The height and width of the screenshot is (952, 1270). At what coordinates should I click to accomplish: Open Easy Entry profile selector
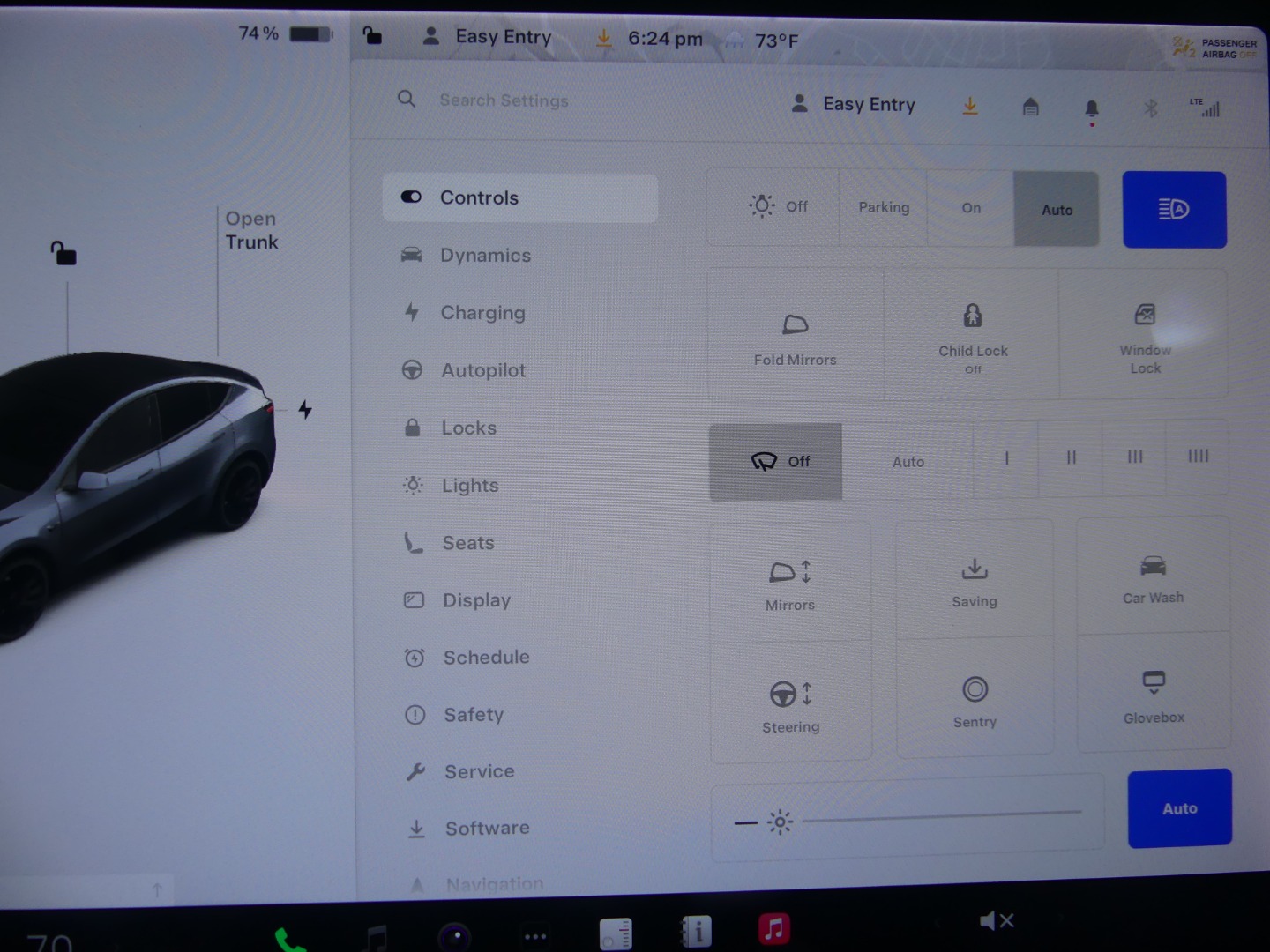[x=854, y=105]
